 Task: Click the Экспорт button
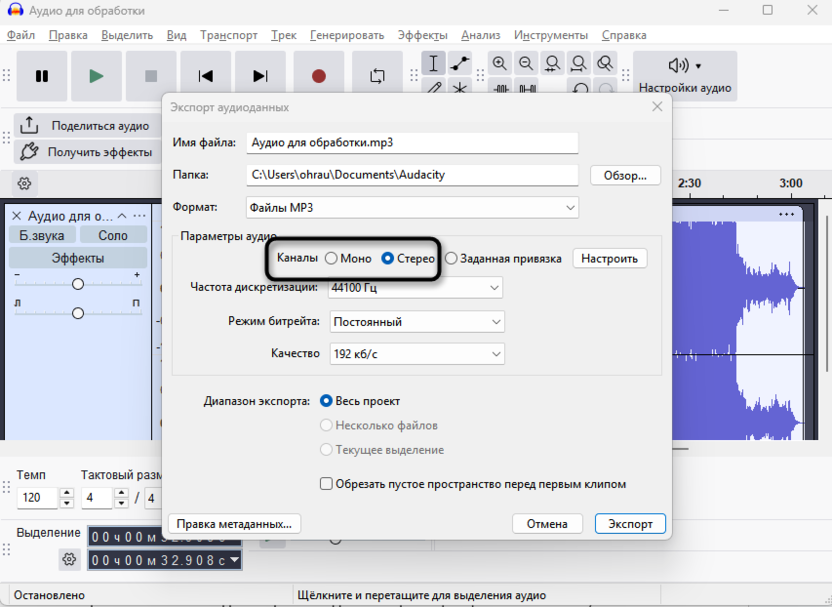[630, 523]
